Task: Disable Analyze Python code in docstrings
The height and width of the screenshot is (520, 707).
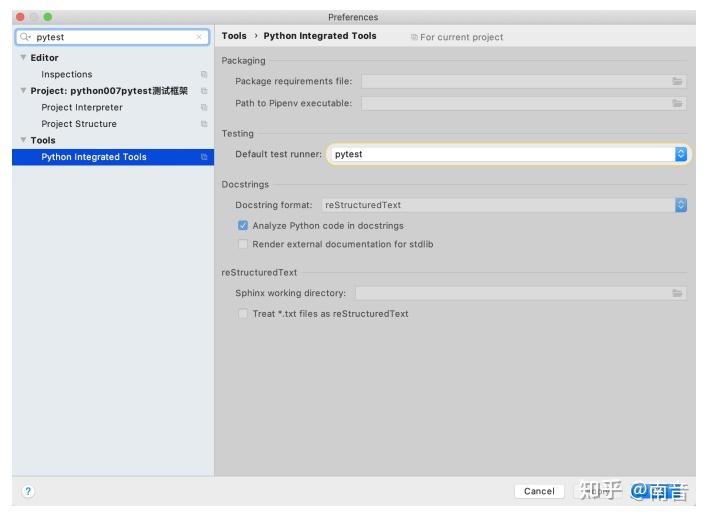Action: point(243,226)
